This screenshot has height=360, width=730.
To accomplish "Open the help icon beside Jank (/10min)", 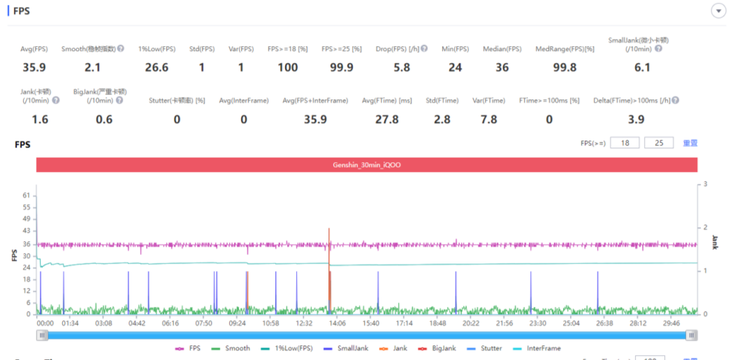I will click(56, 100).
